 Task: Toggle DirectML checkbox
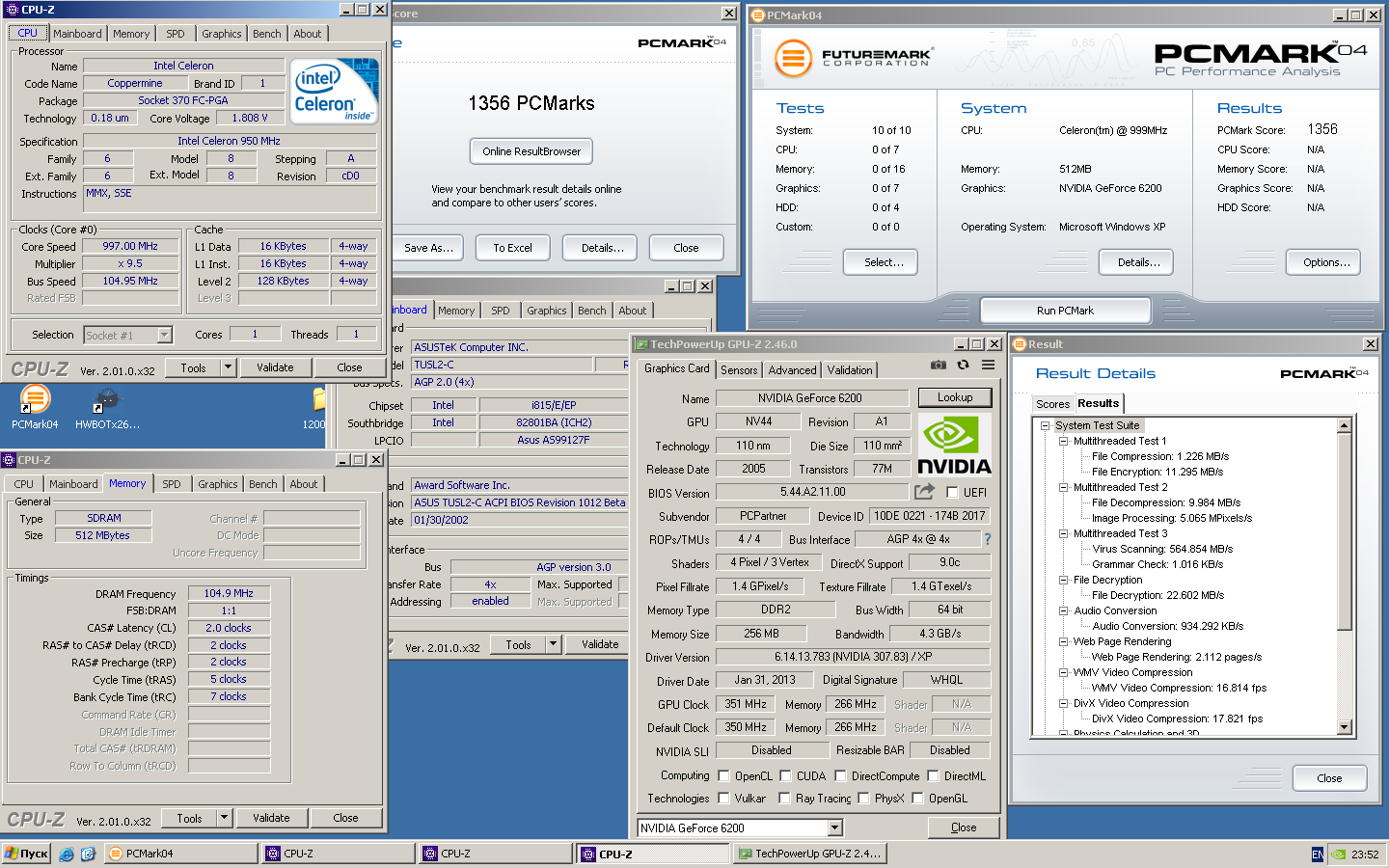933,775
